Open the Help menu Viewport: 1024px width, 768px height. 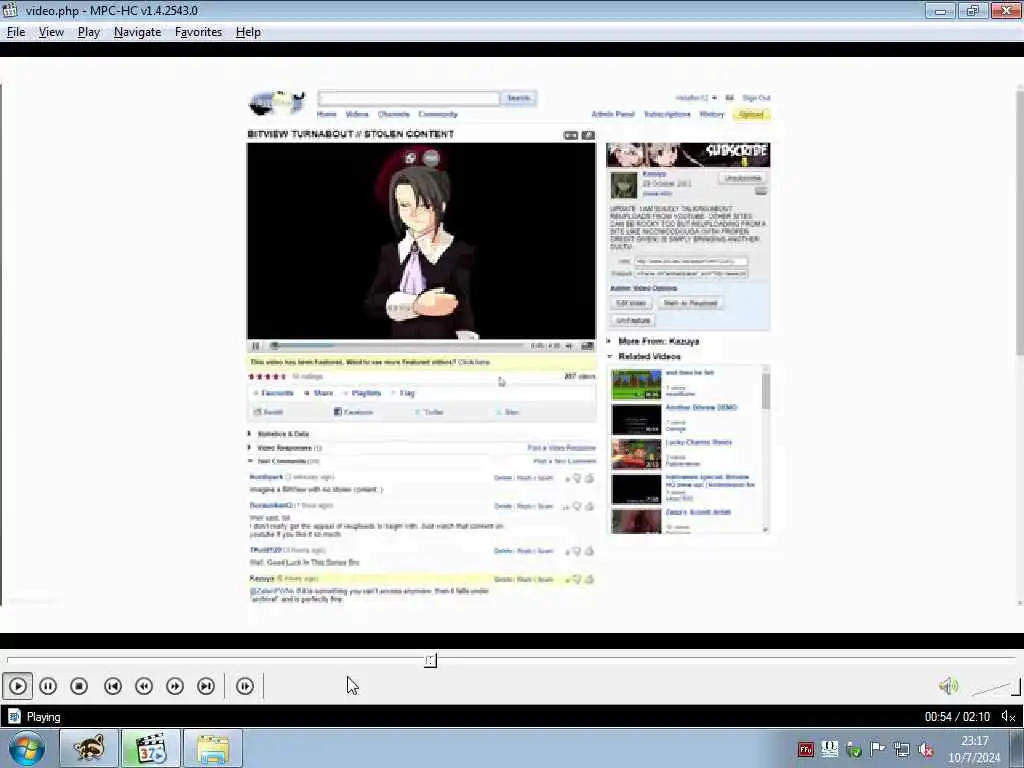click(x=248, y=32)
